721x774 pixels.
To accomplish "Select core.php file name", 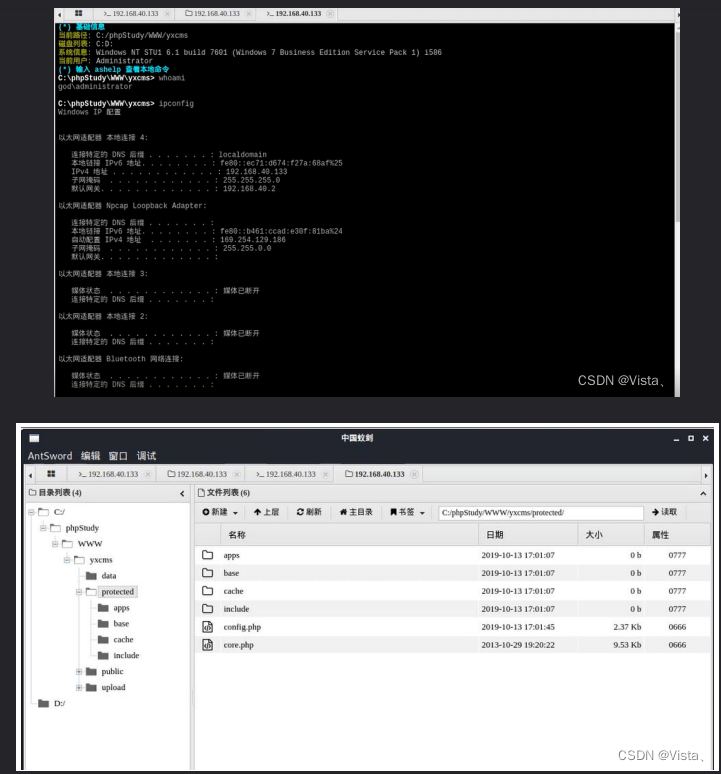I will click(x=238, y=645).
